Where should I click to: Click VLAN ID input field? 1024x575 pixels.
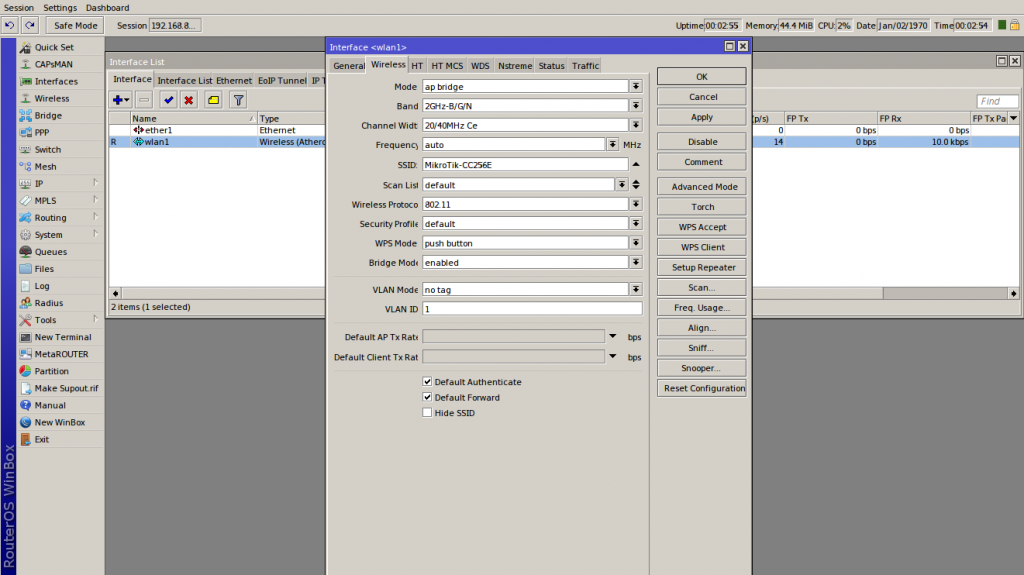tap(532, 308)
